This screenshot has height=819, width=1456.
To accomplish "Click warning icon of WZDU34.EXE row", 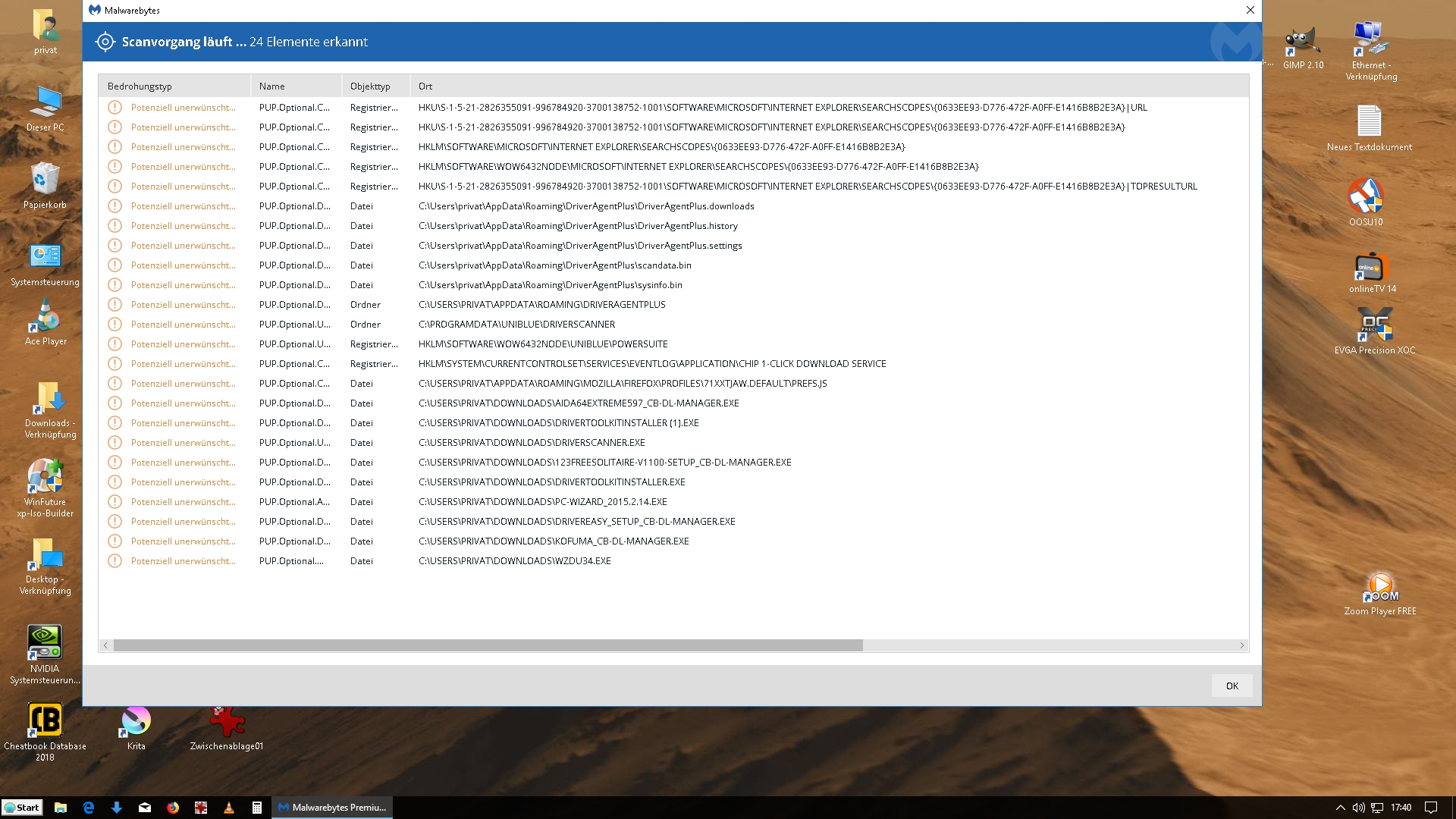I will 115,561.
